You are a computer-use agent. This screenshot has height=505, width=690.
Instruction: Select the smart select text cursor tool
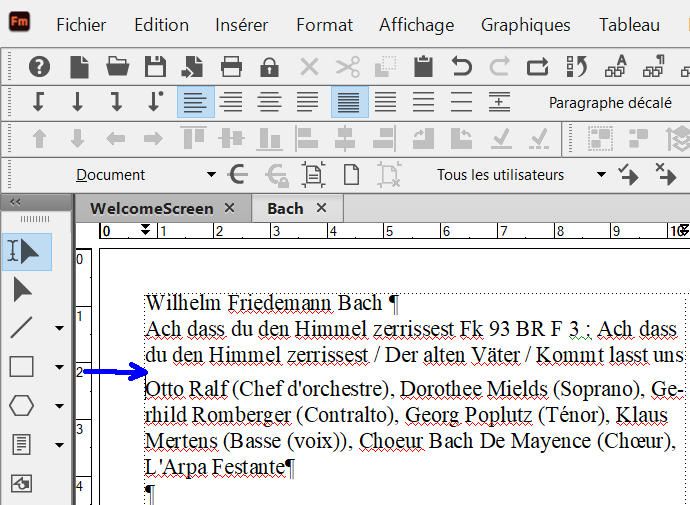click(x=27, y=252)
